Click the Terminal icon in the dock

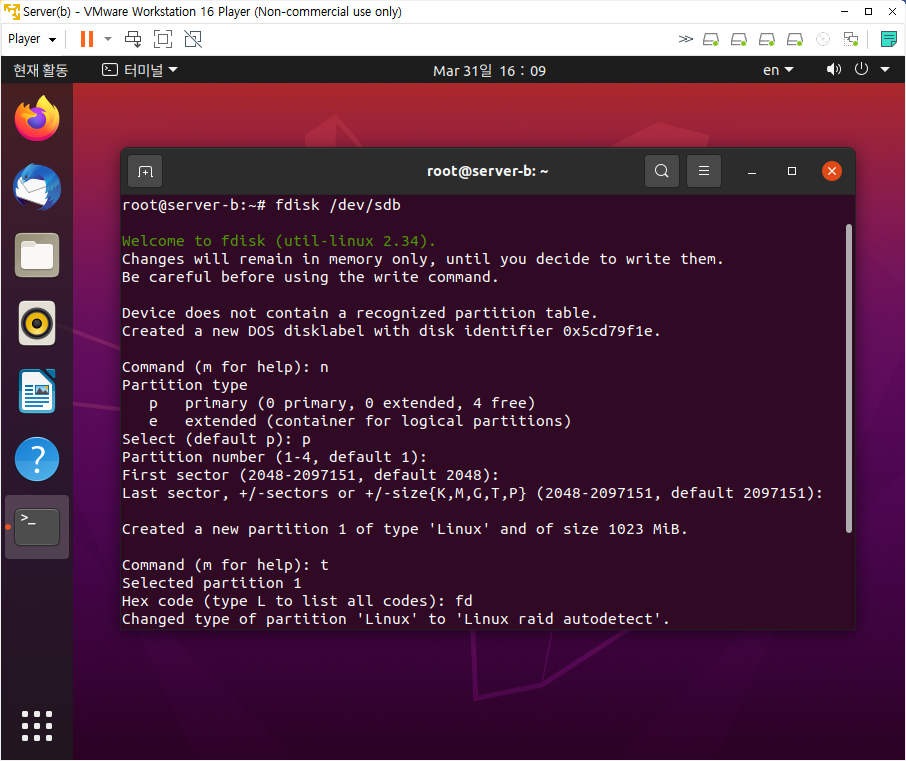pyautogui.click(x=37, y=527)
